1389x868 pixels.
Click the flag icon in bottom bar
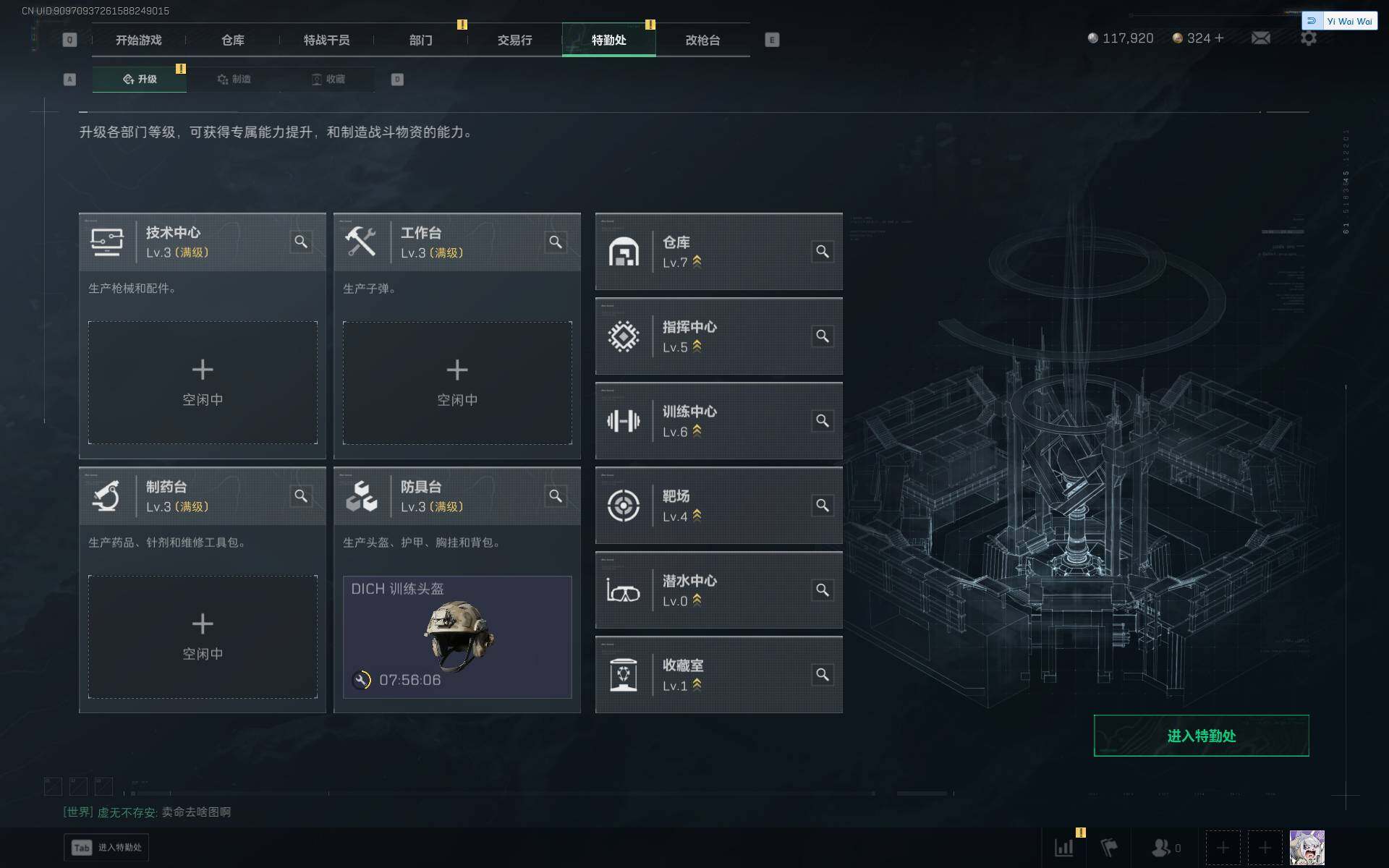[1108, 847]
